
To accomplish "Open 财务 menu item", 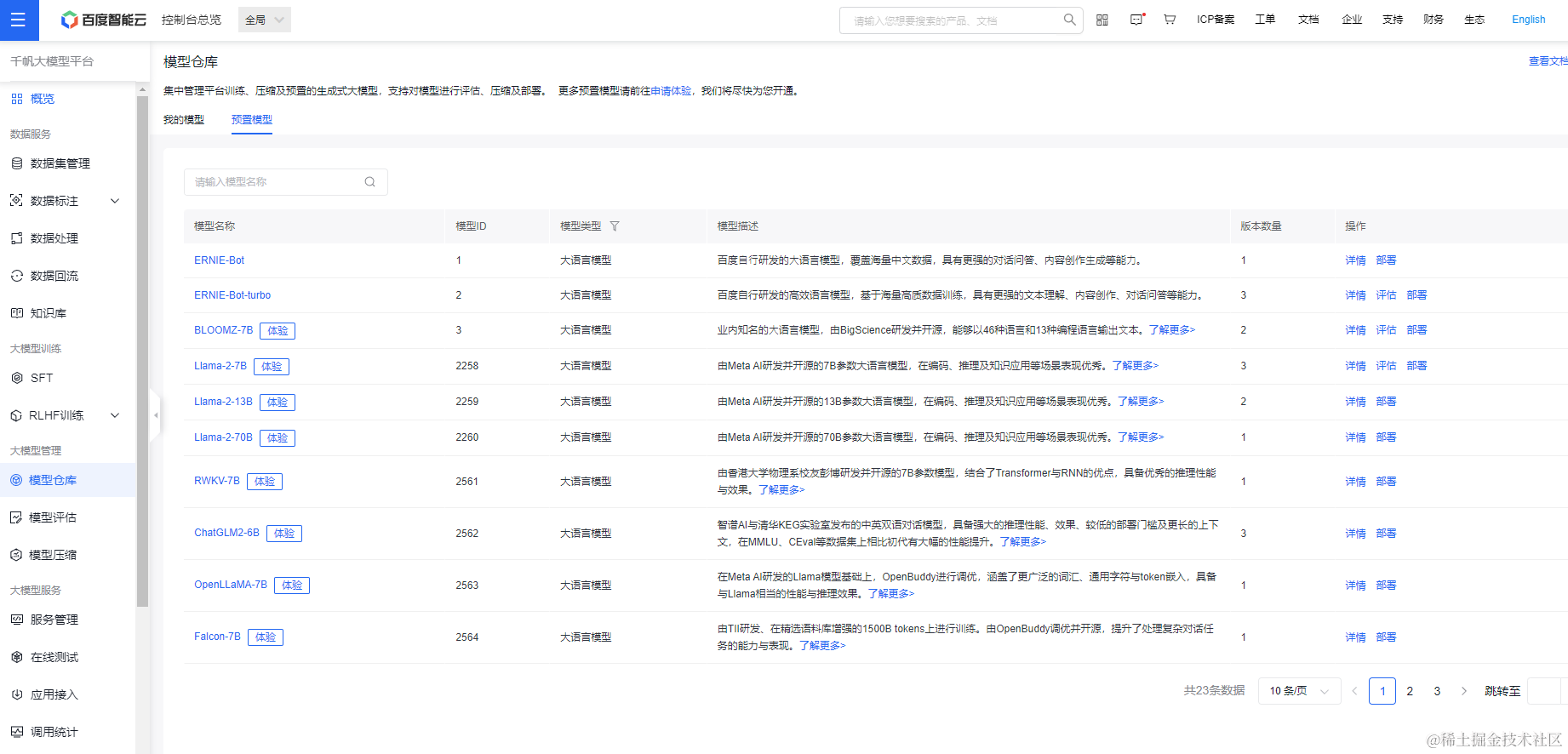I will 1434,20.
